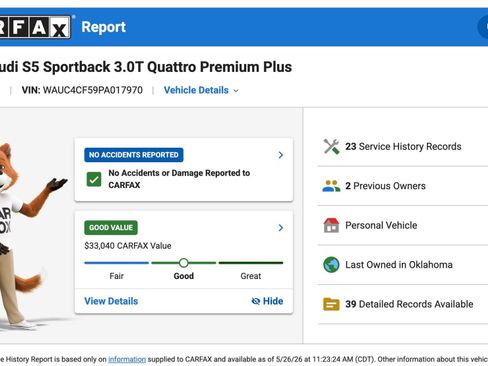Click the 'Great' slider label

point(251,276)
